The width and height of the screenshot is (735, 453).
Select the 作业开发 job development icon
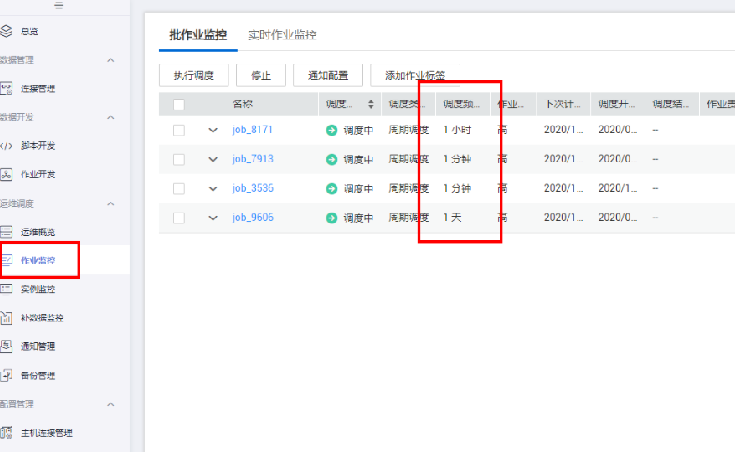(x=6, y=175)
